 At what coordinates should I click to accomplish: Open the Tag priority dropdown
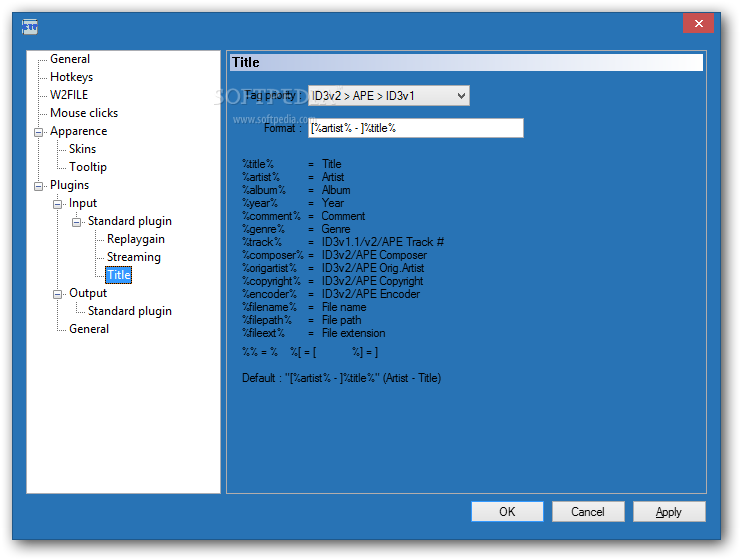388,96
